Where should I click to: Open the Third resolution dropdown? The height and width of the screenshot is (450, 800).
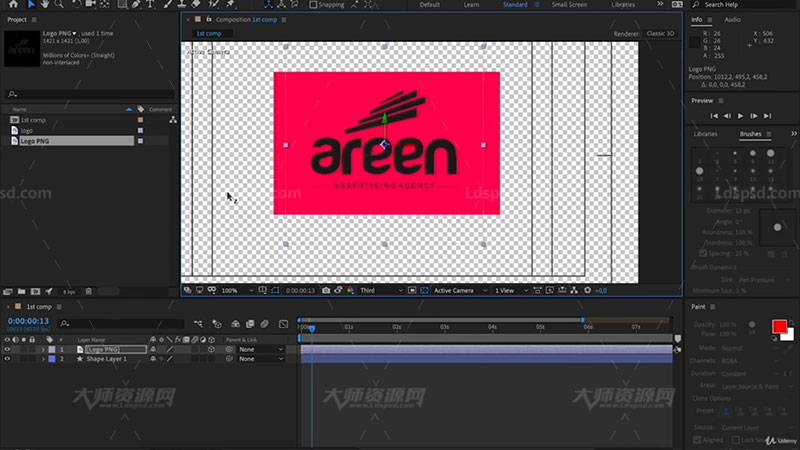point(381,290)
